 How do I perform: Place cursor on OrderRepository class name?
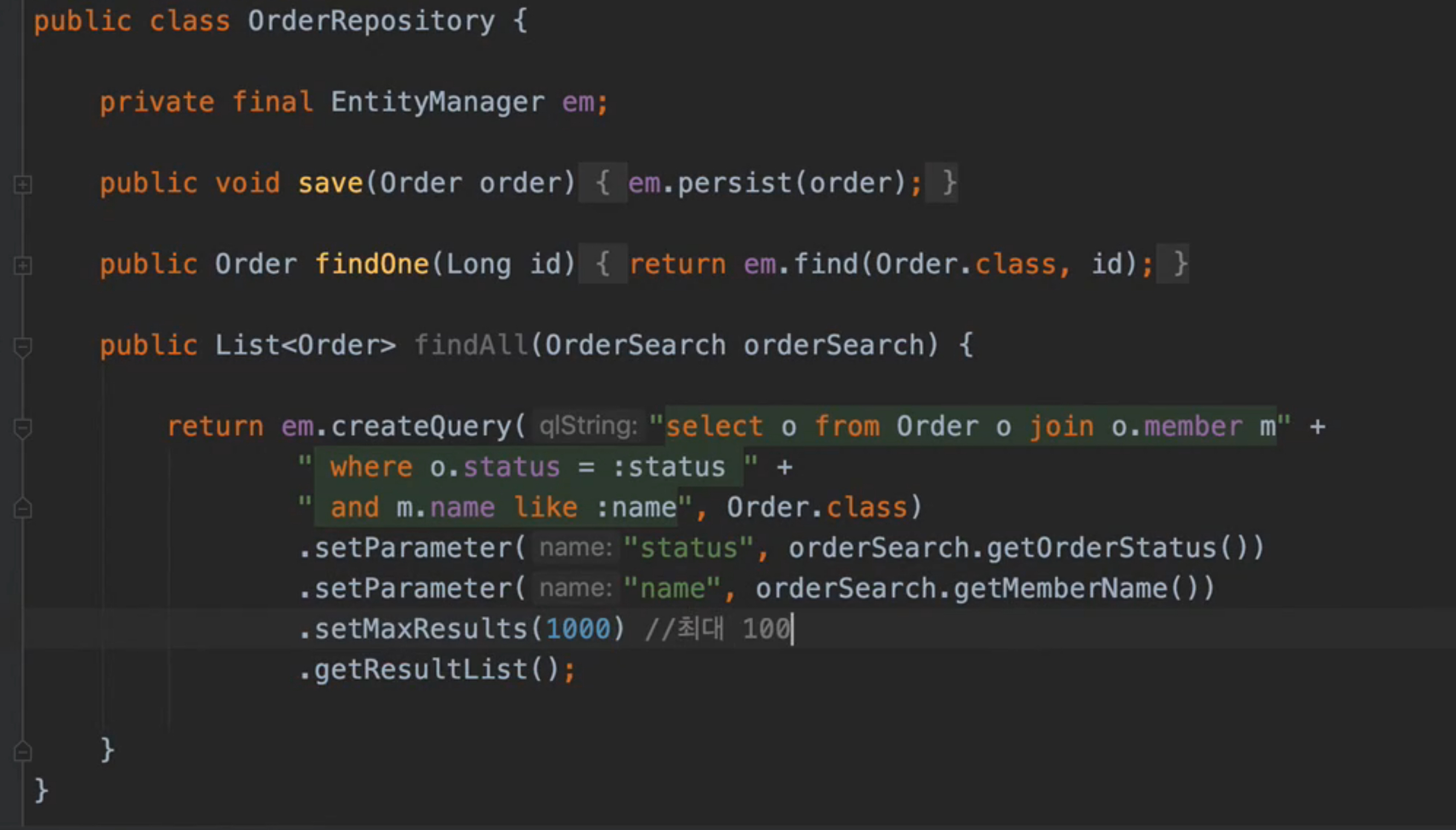(371, 21)
